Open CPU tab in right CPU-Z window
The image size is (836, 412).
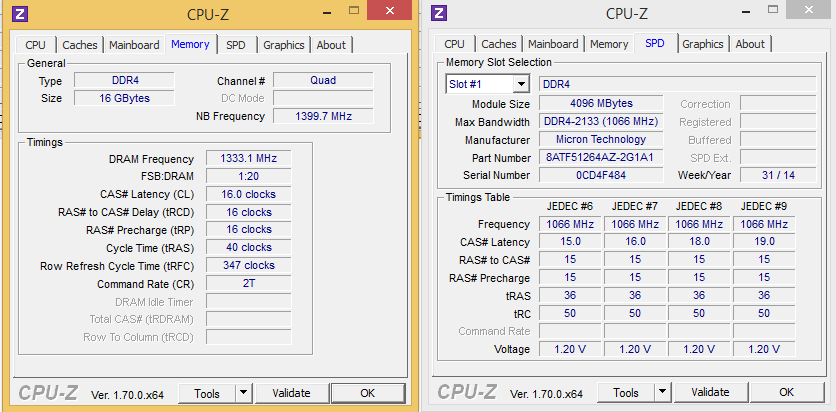(x=454, y=44)
